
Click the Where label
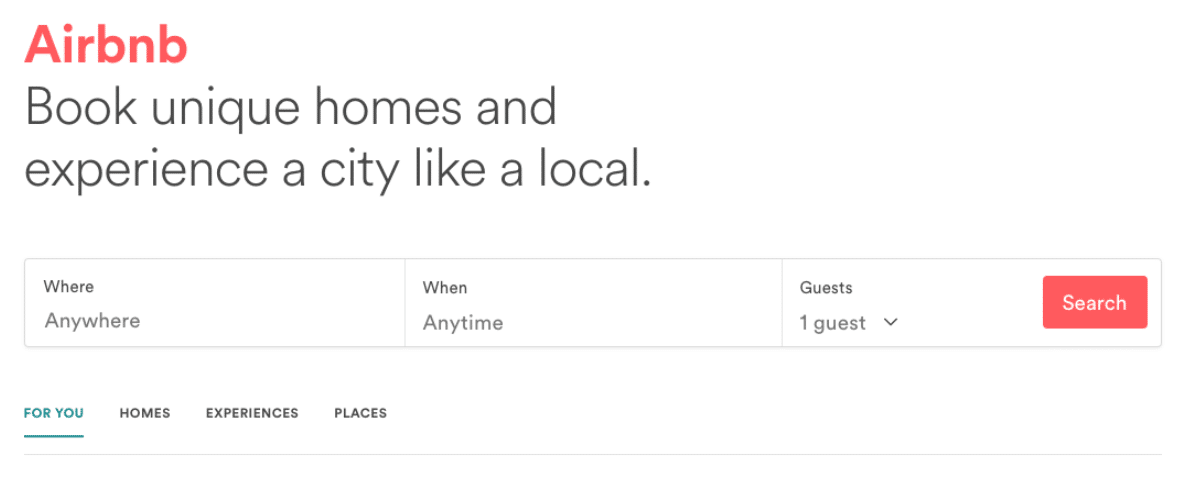tap(68, 286)
